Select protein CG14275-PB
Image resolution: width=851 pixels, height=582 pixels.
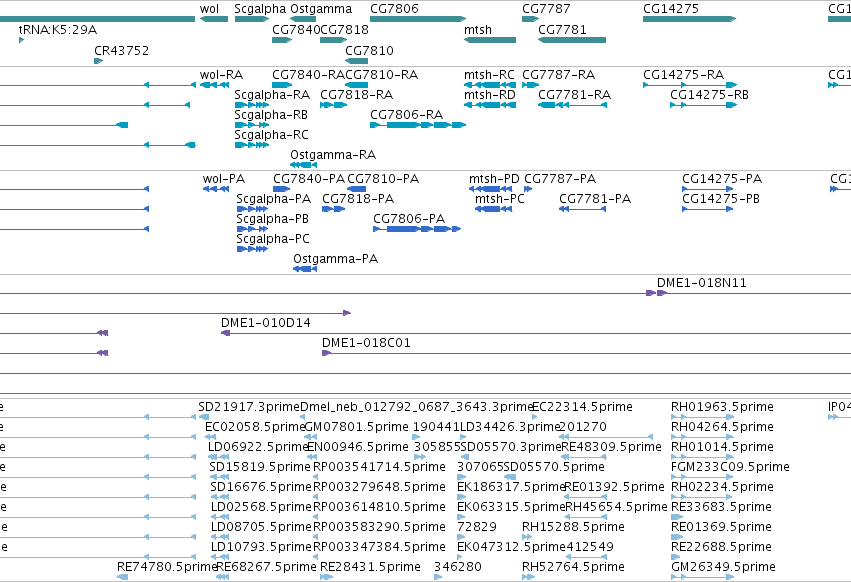(x=708, y=209)
